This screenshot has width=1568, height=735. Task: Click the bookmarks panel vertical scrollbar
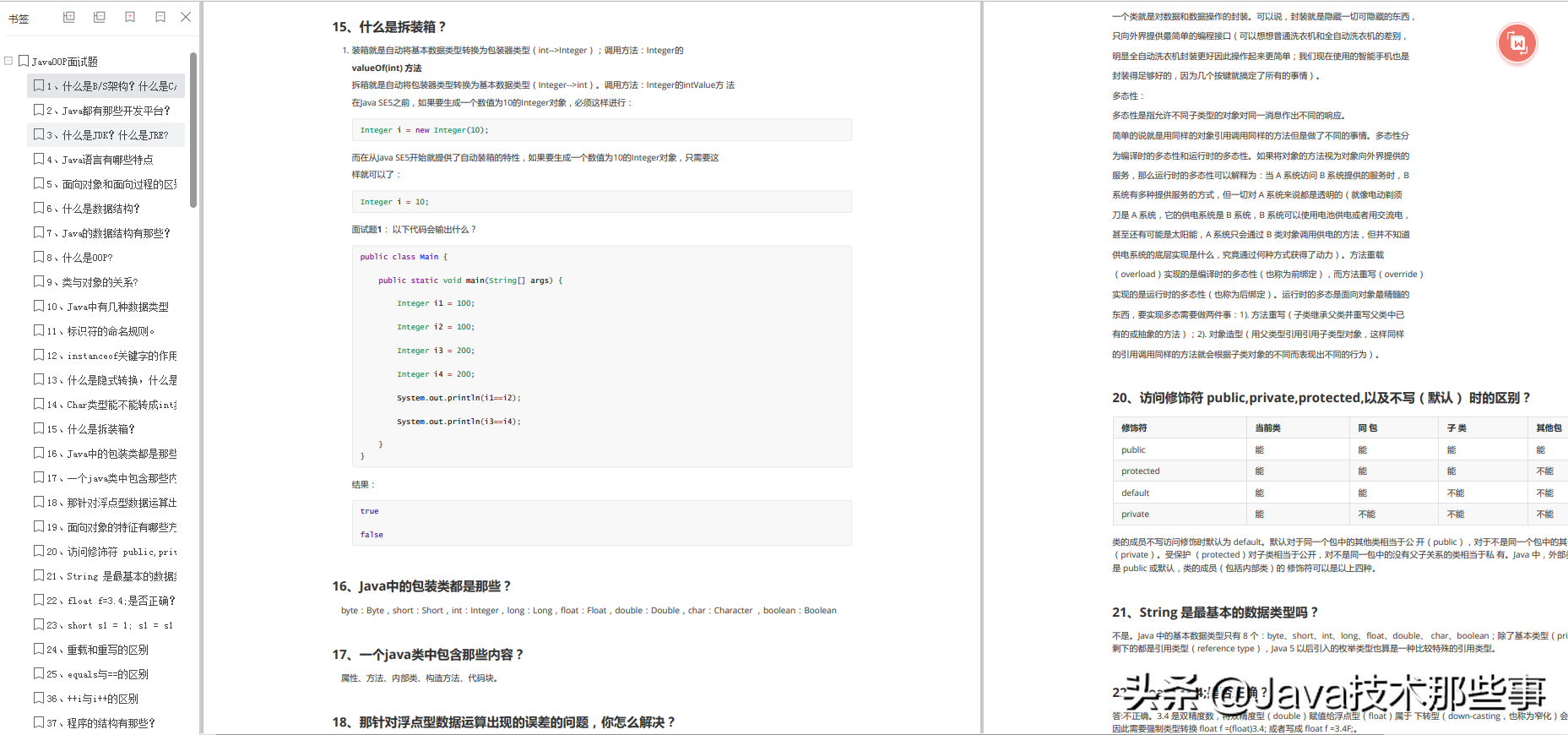click(x=193, y=130)
